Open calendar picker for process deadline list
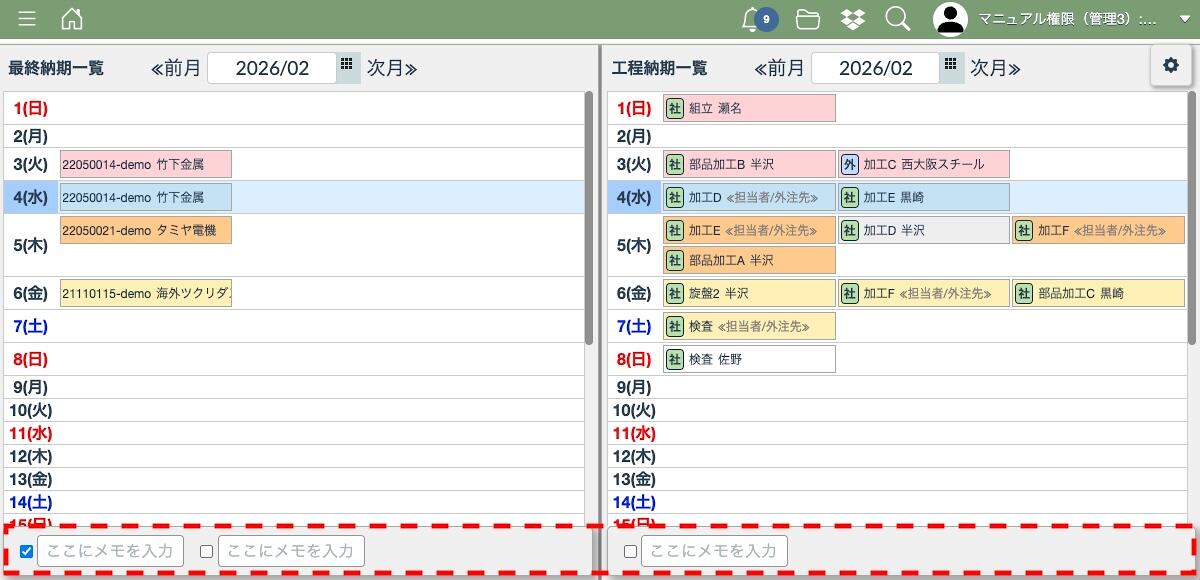 pos(951,66)
